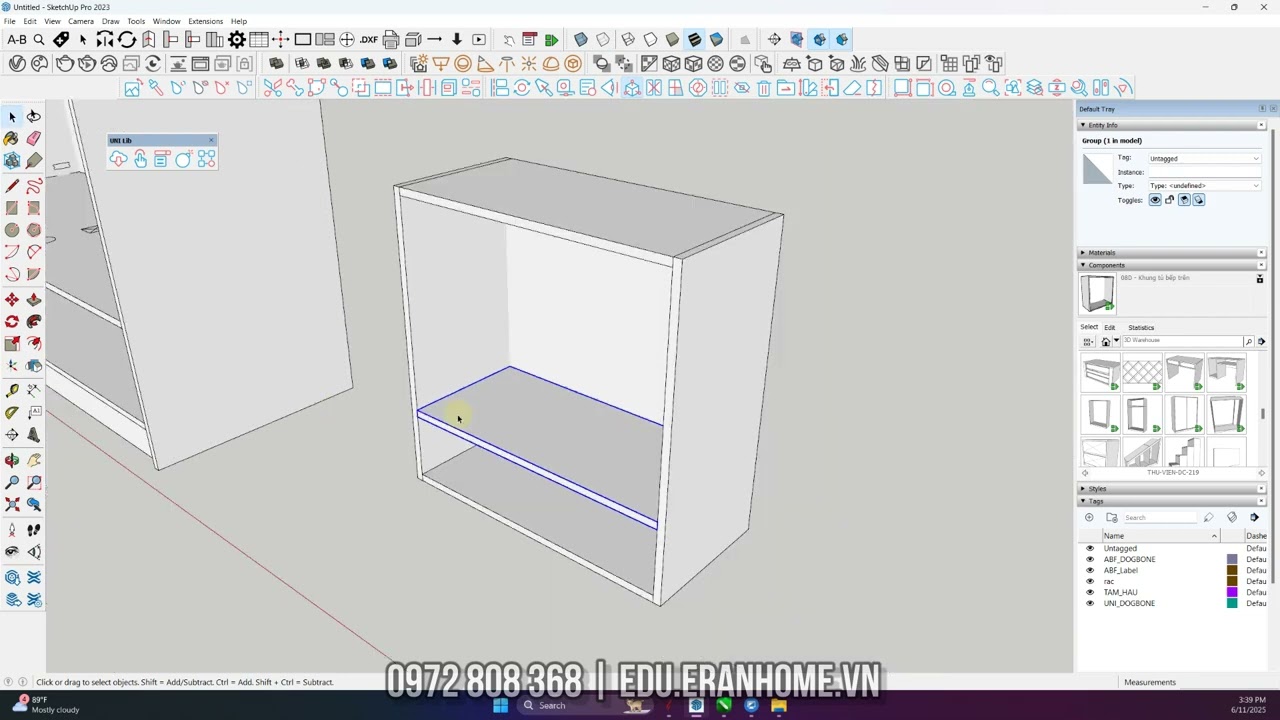This screenshot has height=720, width=1280.
Task: Open the Type undefined dropdown
Action: click(1204, 185)
